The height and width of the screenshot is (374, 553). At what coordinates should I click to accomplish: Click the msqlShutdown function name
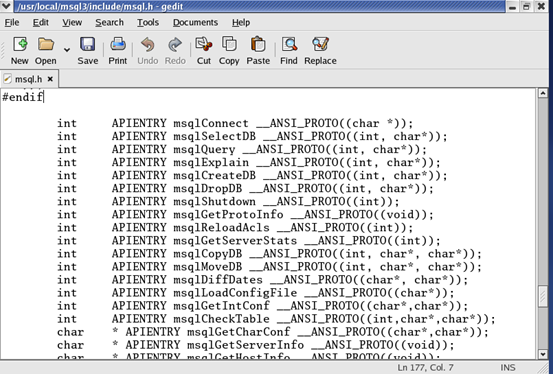pyautogui.click(x=214, y=202)
